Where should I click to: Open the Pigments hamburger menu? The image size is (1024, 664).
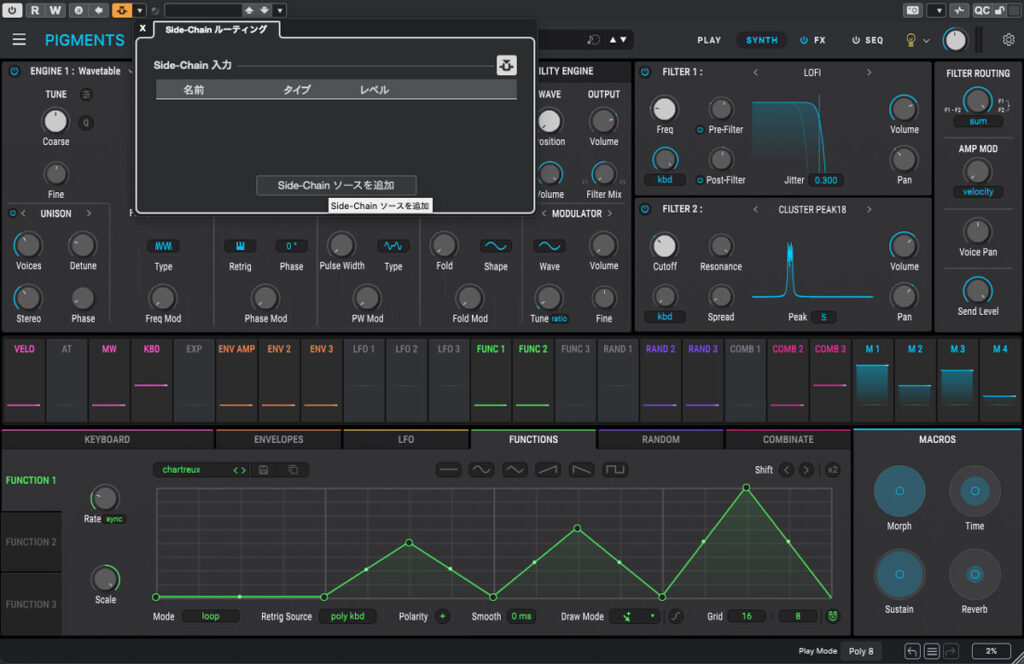[19, 40]
